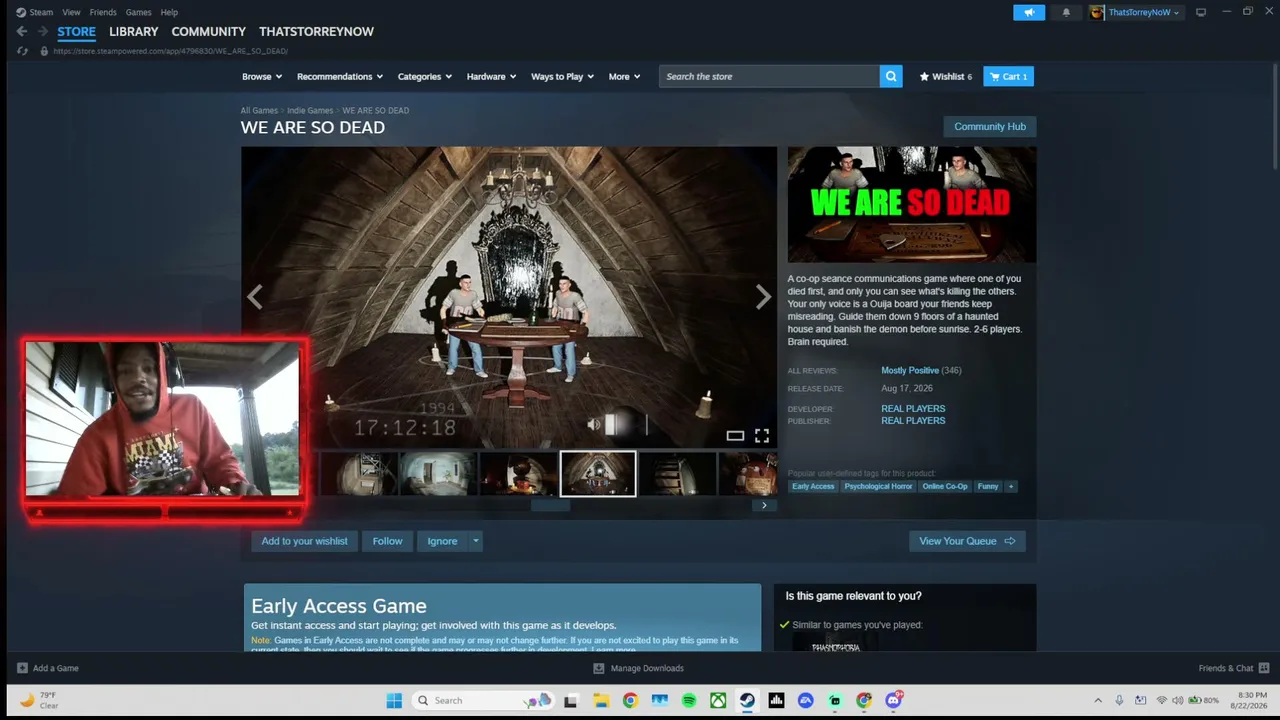Show previous screenshot in media viewer
1280x720 pixels.
(255, 297)
